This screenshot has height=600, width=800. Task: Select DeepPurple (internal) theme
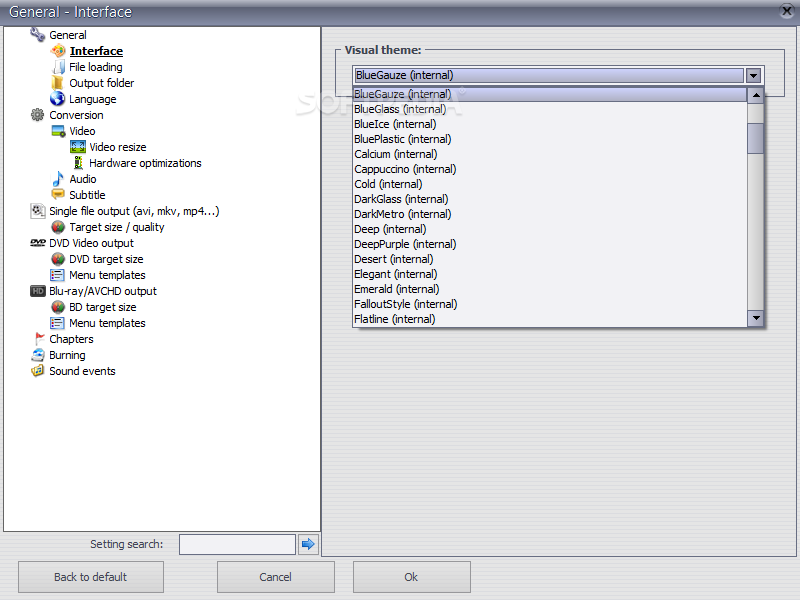point(550,244)
